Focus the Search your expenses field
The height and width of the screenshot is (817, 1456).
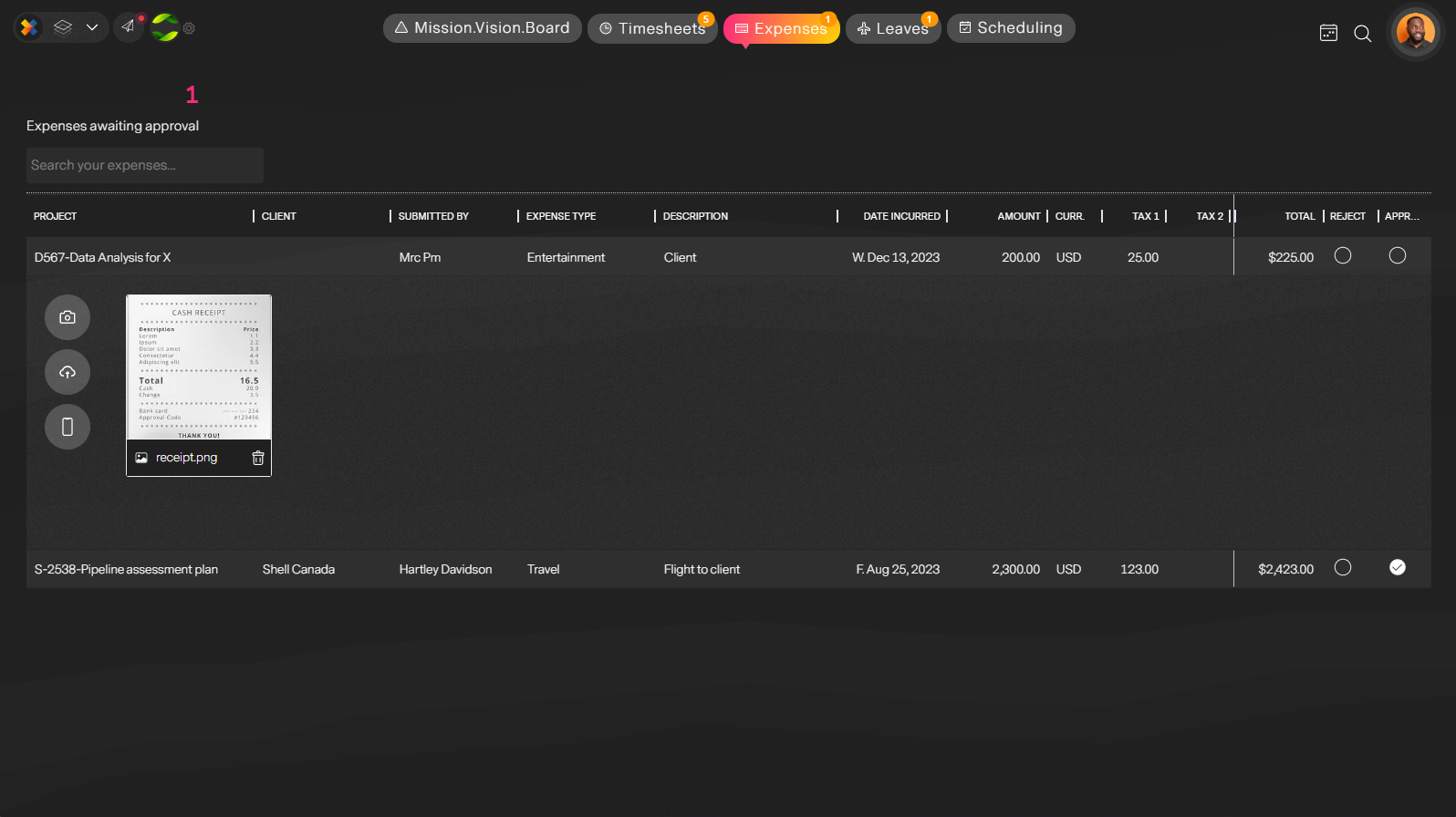coord(145,165)
